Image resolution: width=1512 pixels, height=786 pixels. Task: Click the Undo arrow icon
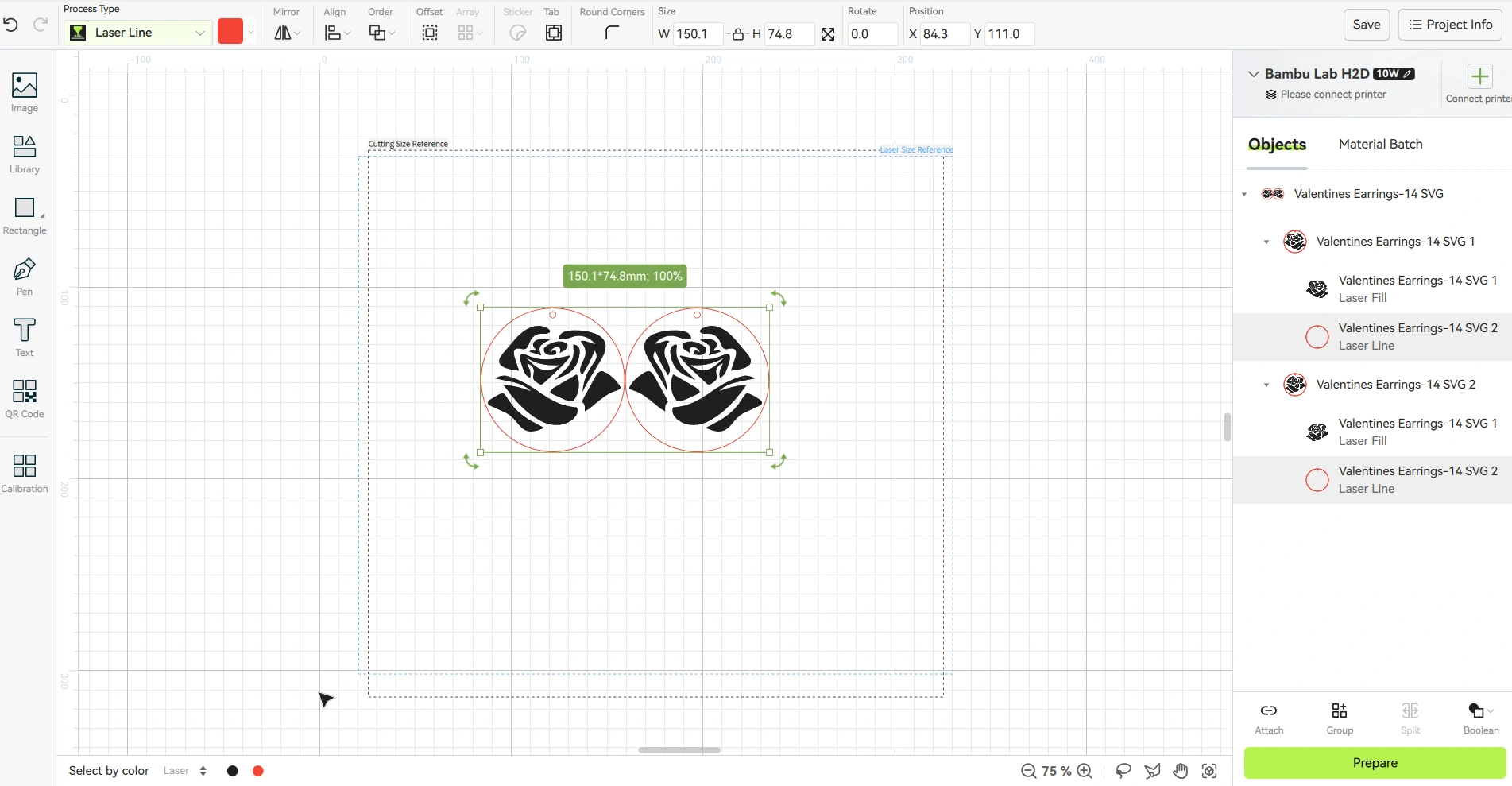11,25
